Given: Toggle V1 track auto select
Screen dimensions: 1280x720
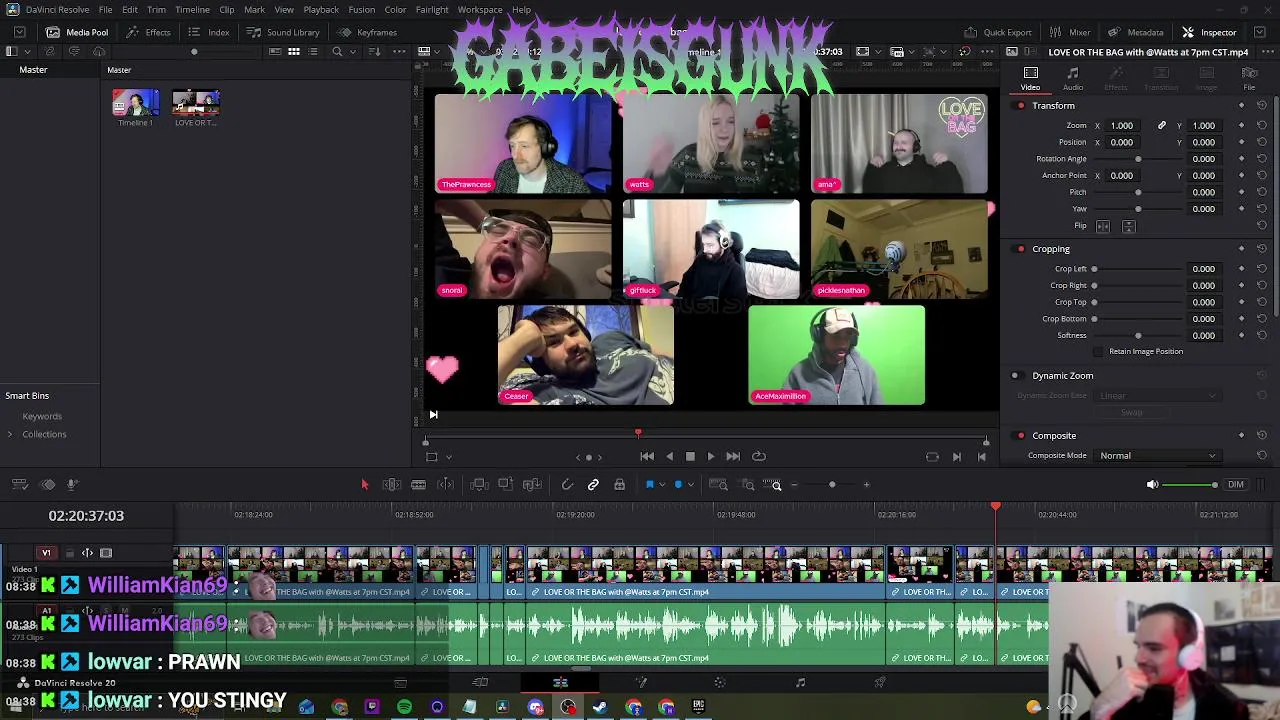Looking at the screenshot, I should pyautogui.click(x=87, y=553).
